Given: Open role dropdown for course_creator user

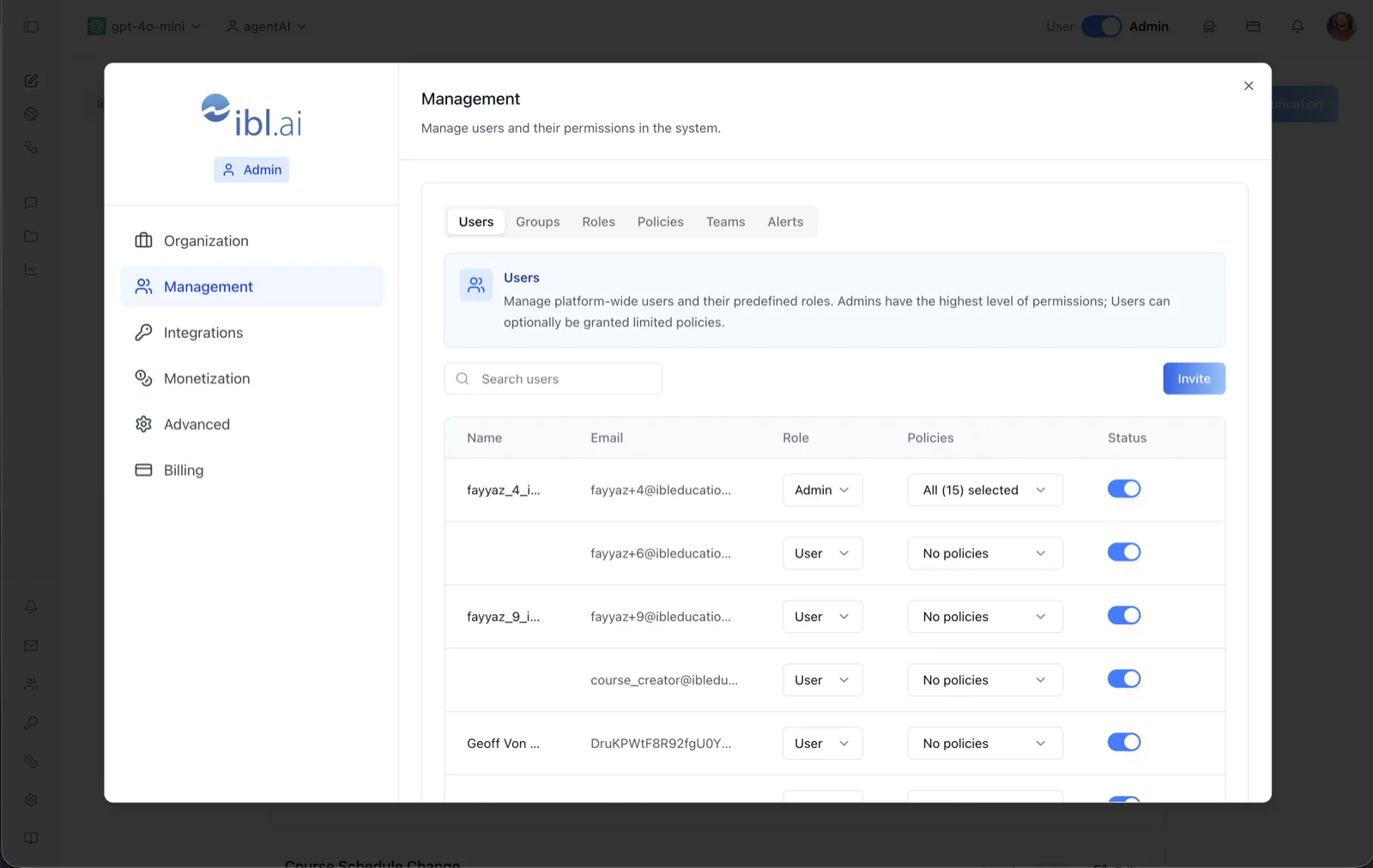Looking at the screenshot, I should tap(822, 680).
